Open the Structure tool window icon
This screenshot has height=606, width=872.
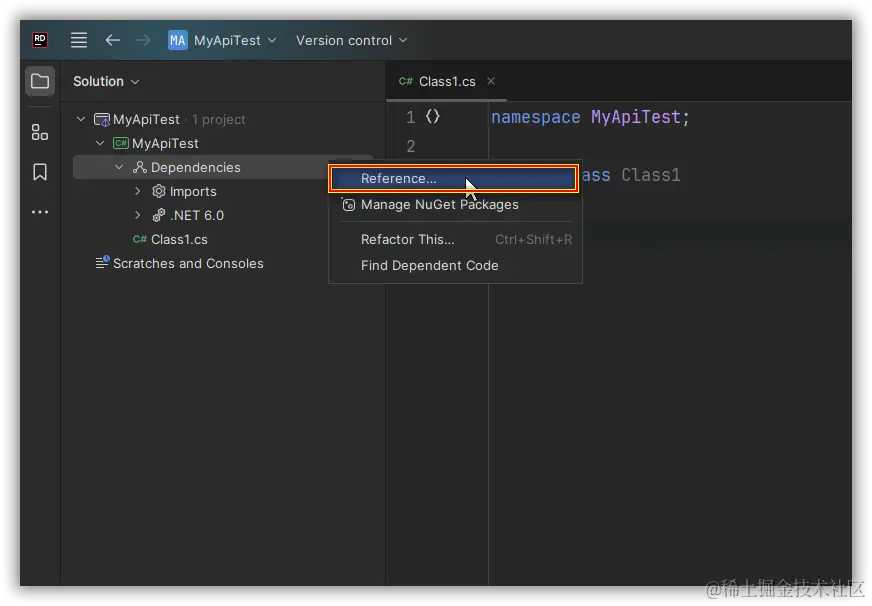click(40, 132)
